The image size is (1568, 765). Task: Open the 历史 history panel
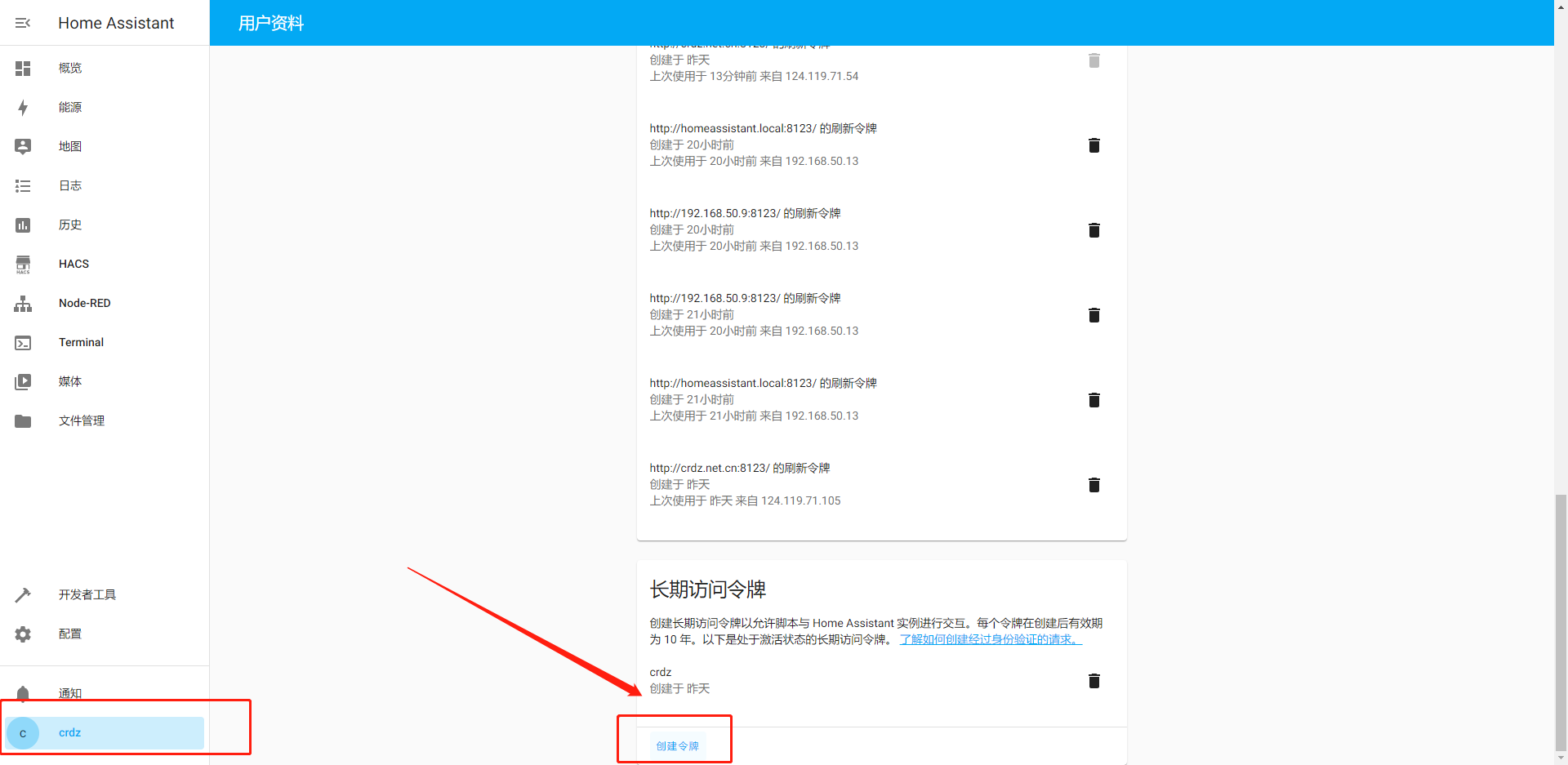tap(70, 225)
